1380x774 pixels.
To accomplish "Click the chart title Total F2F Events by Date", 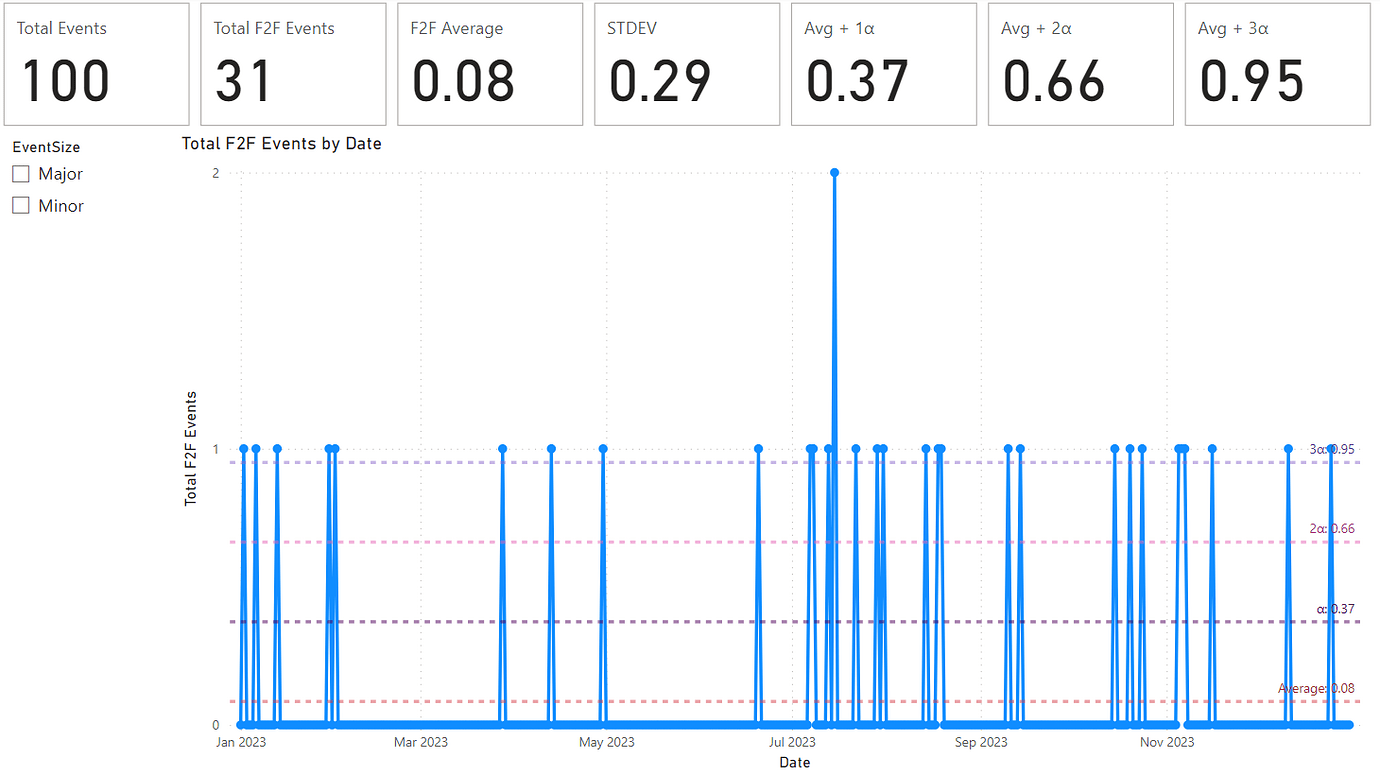I will tap(281, 143).
